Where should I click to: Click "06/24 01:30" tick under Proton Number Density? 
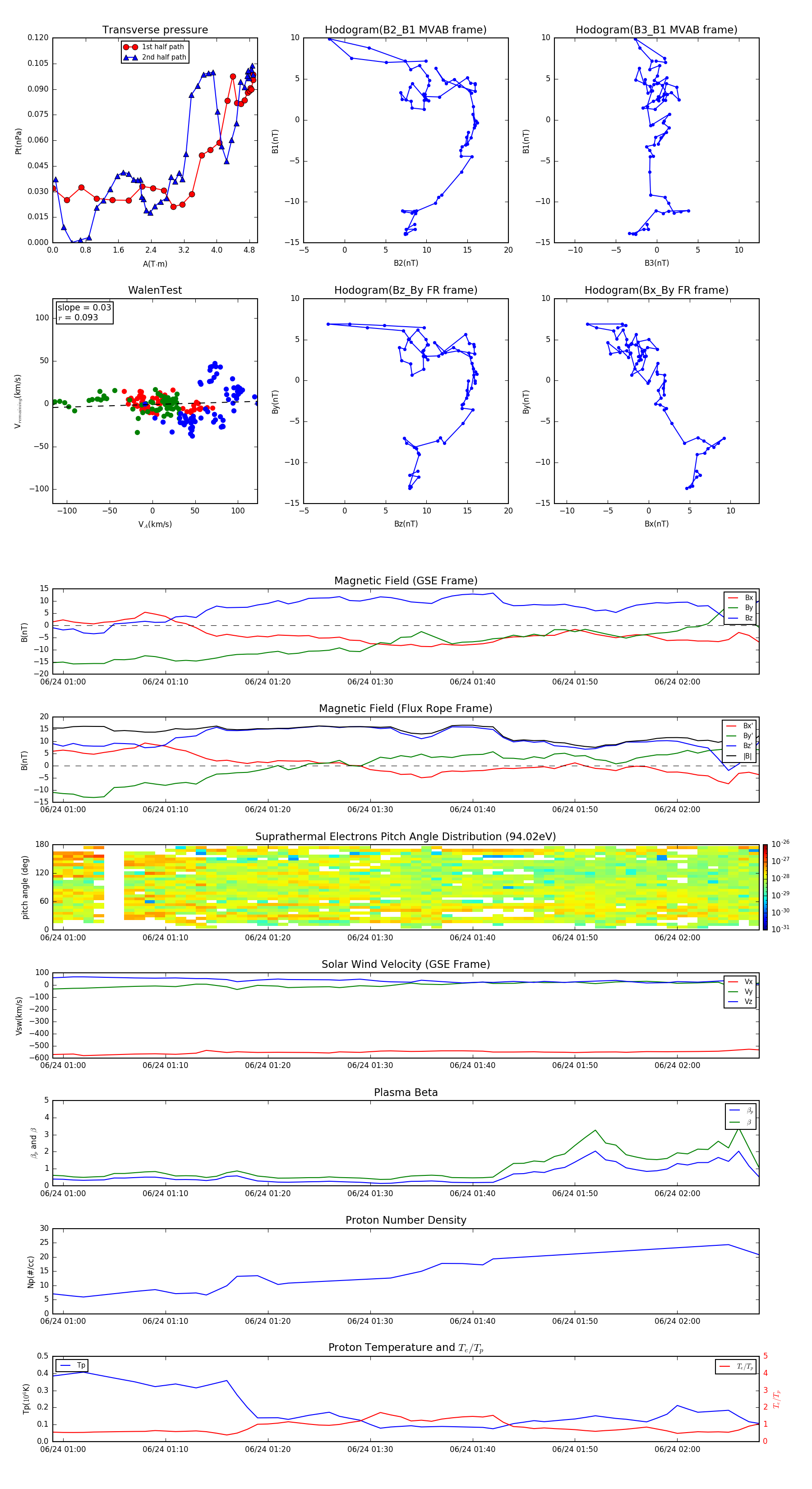click(370, 1321)
